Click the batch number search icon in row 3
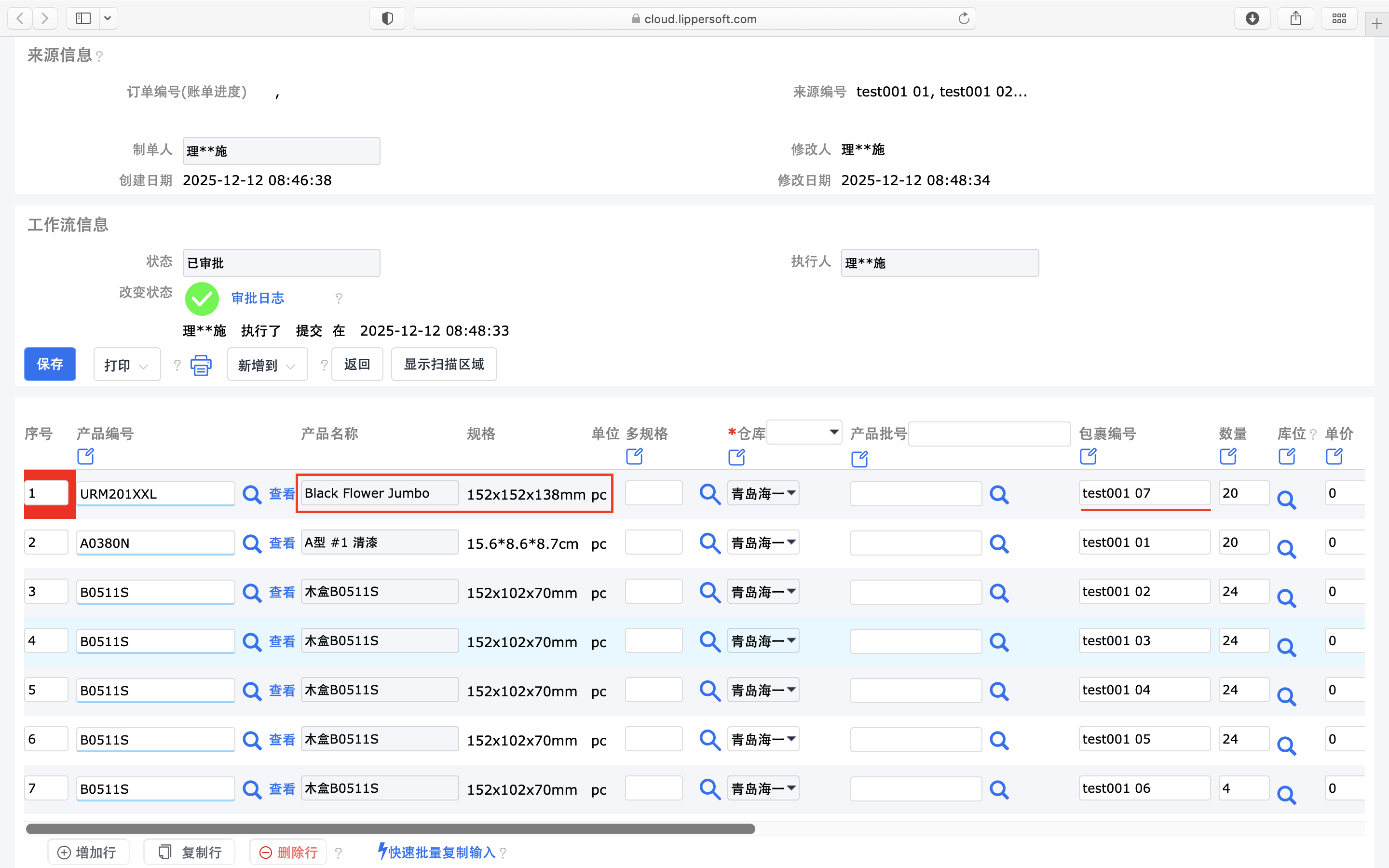The width and height of the screenshot is (1389, 868). point(999,593)
